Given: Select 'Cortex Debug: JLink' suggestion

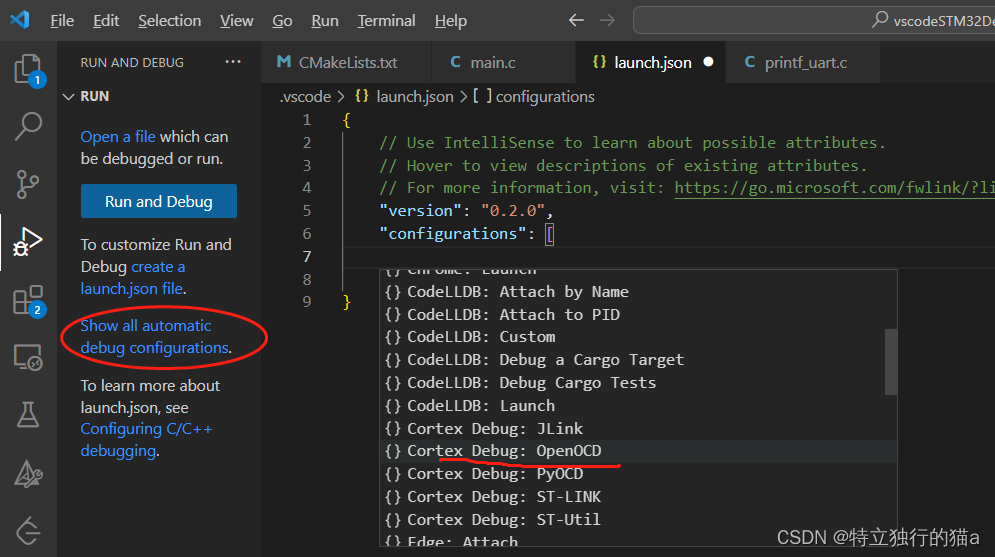Looking at the screenshot, I should click(x=638, y=428).
